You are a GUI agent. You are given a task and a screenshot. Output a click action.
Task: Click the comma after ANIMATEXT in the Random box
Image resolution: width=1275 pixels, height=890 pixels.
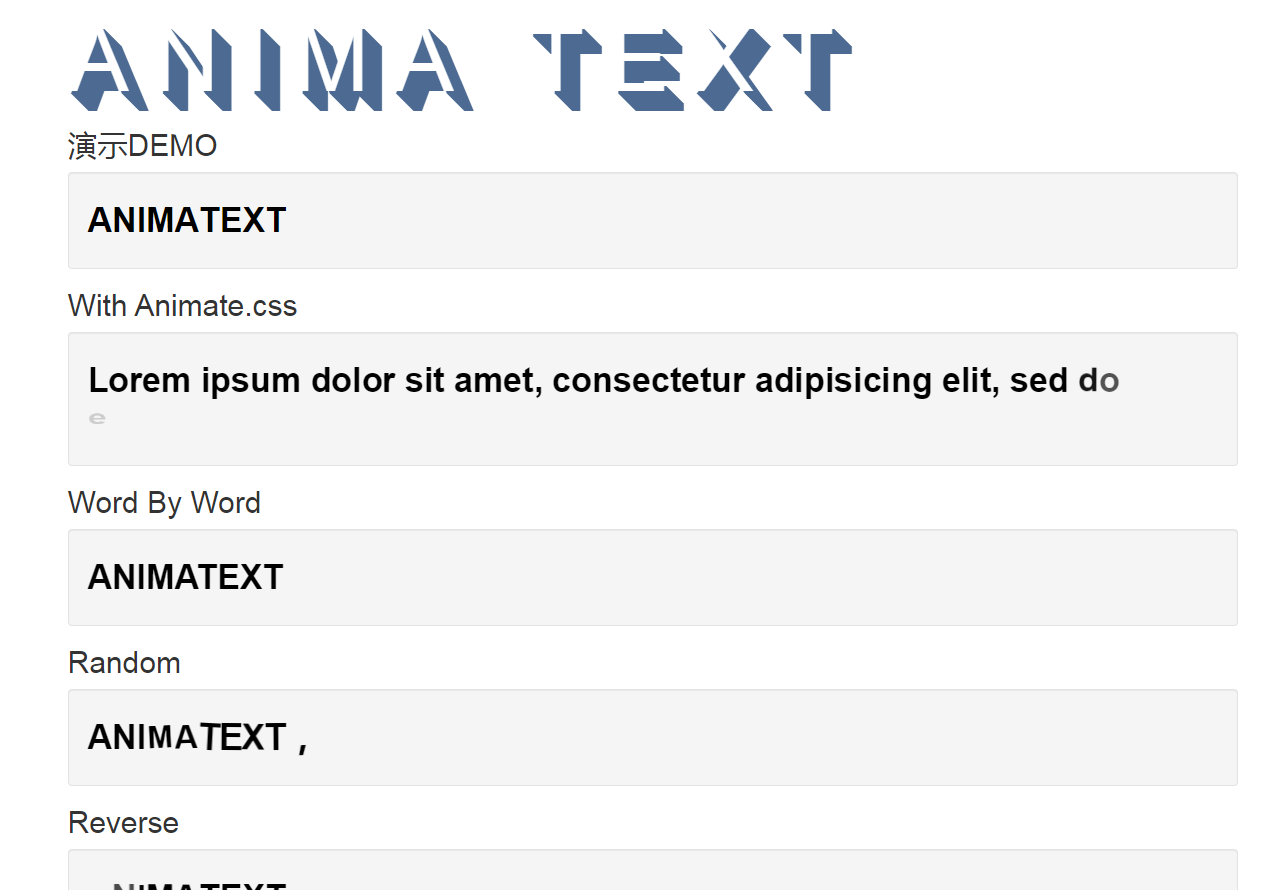pyautogui.click(x=303, y=745)
